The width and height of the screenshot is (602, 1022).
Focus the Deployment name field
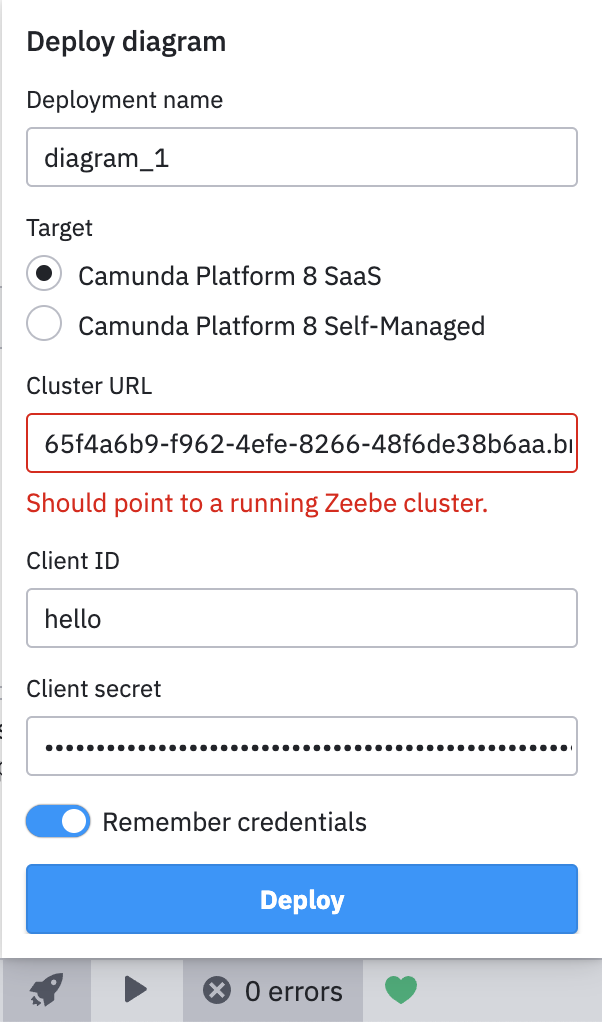tap(300, 156)
